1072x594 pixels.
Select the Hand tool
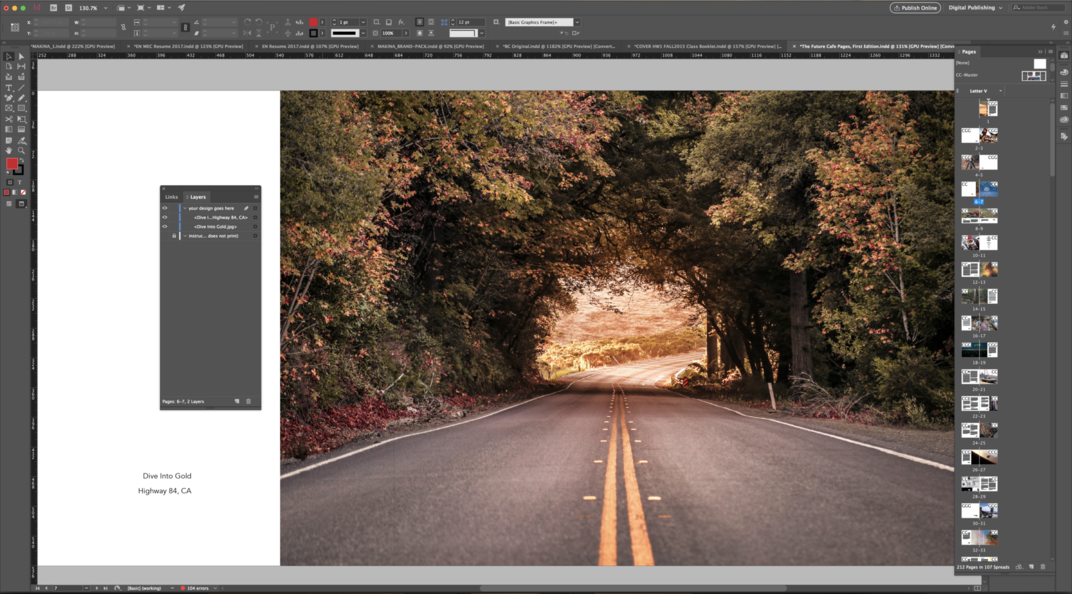click(9, 150)
